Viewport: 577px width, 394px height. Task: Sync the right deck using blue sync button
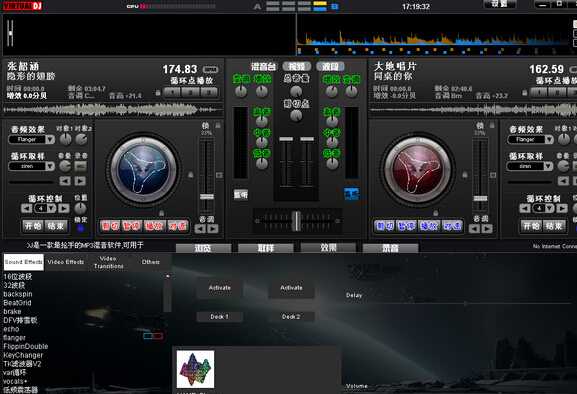tap(452, 226)
